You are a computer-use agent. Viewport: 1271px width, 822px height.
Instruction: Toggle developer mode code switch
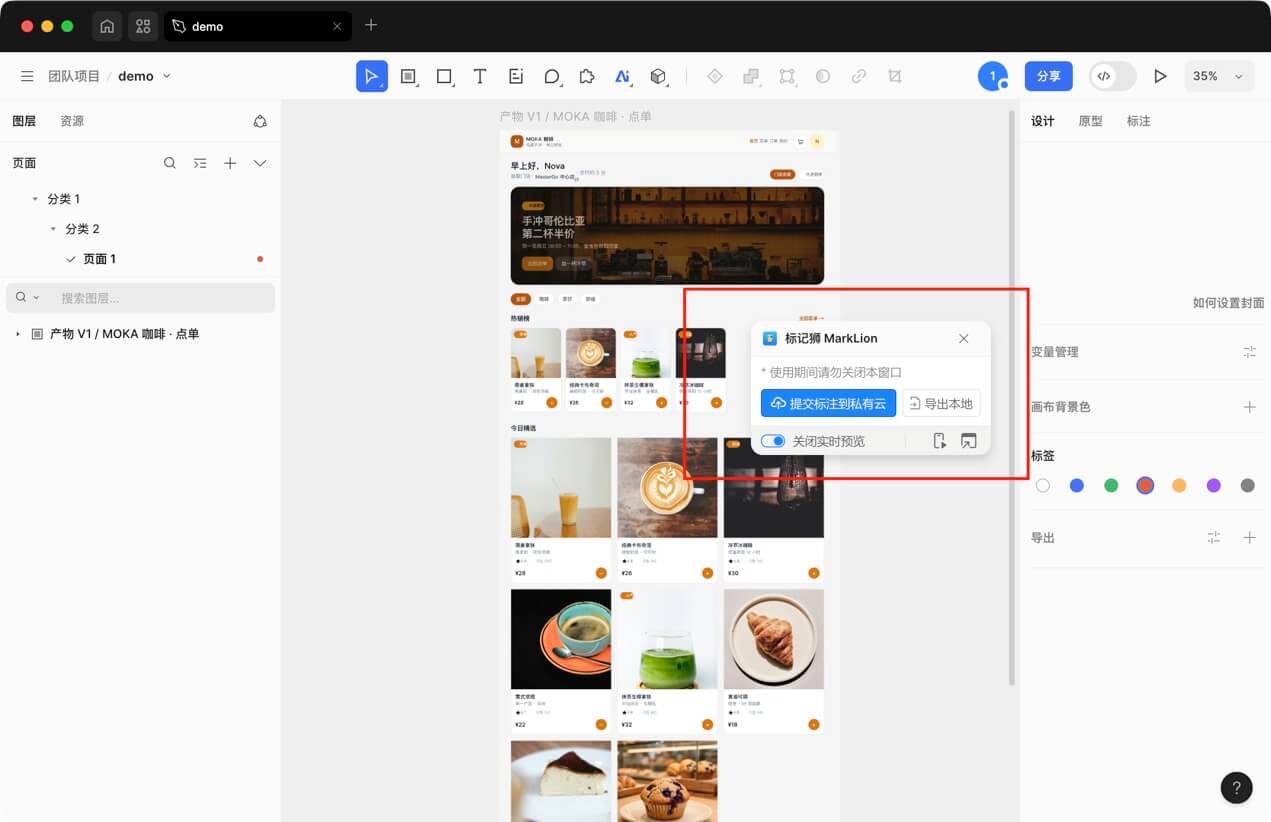(1113, 76)
